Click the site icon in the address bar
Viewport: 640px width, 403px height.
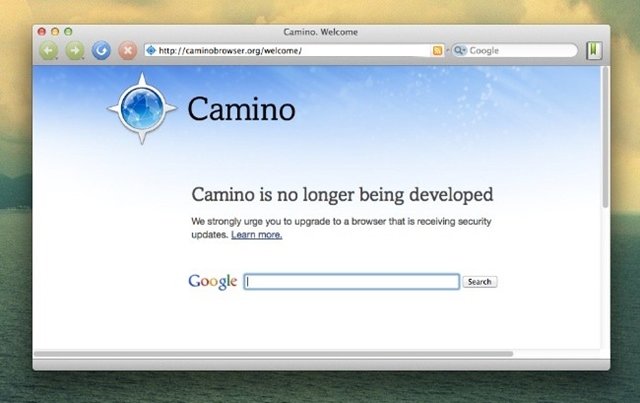pos(151,50)
